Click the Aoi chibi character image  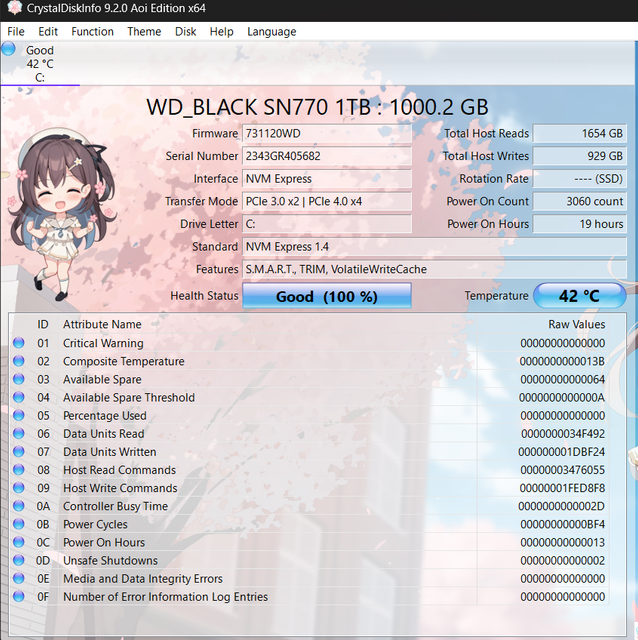[61, 214]
